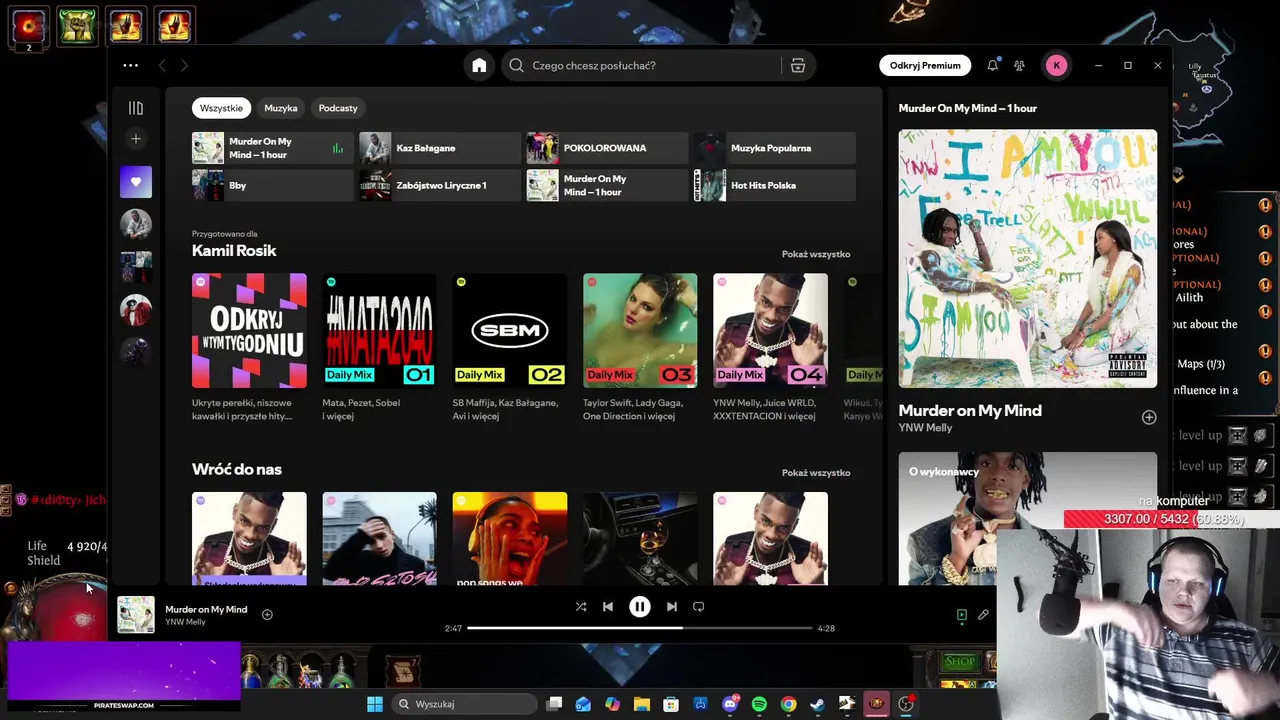Skip to the previous track

pos(608,606)
